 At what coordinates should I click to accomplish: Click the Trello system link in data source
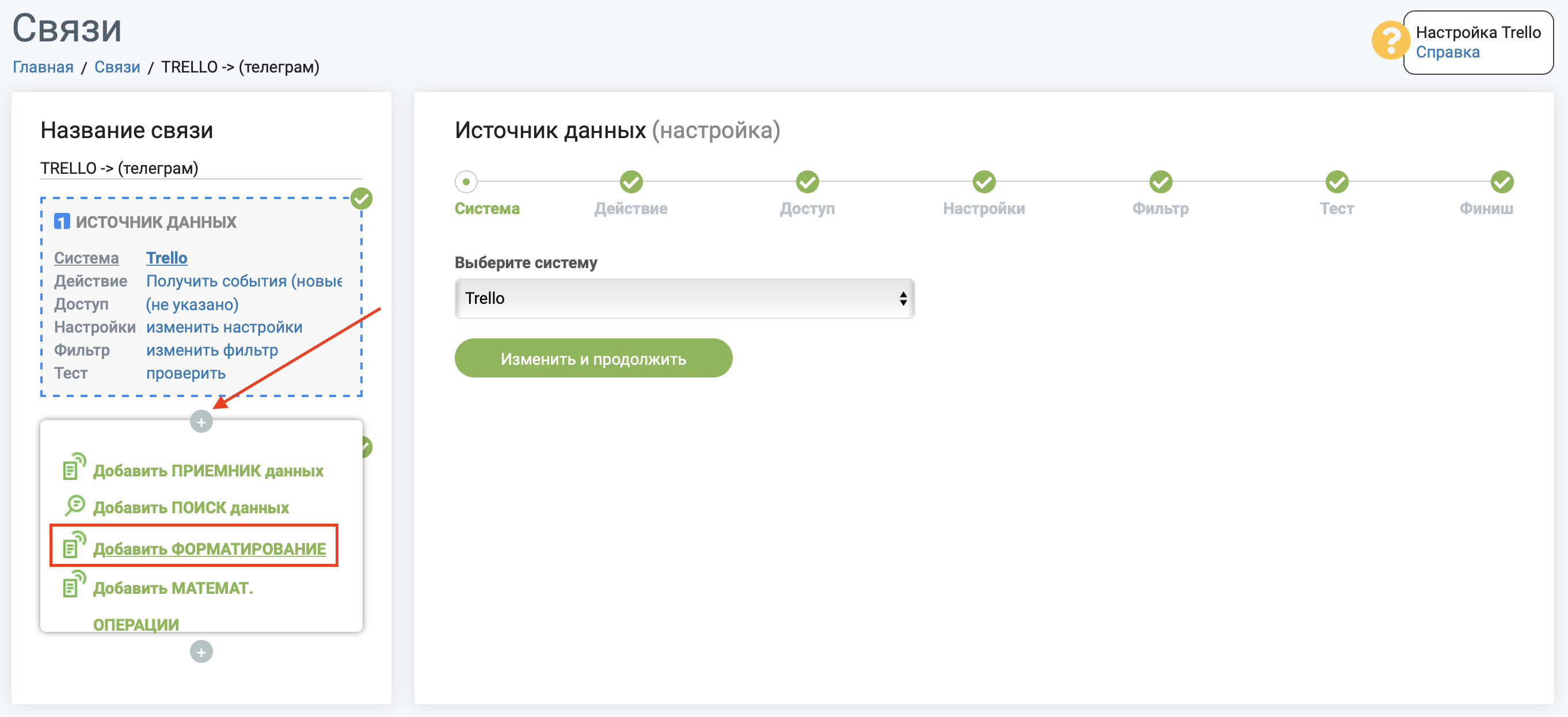167,258
